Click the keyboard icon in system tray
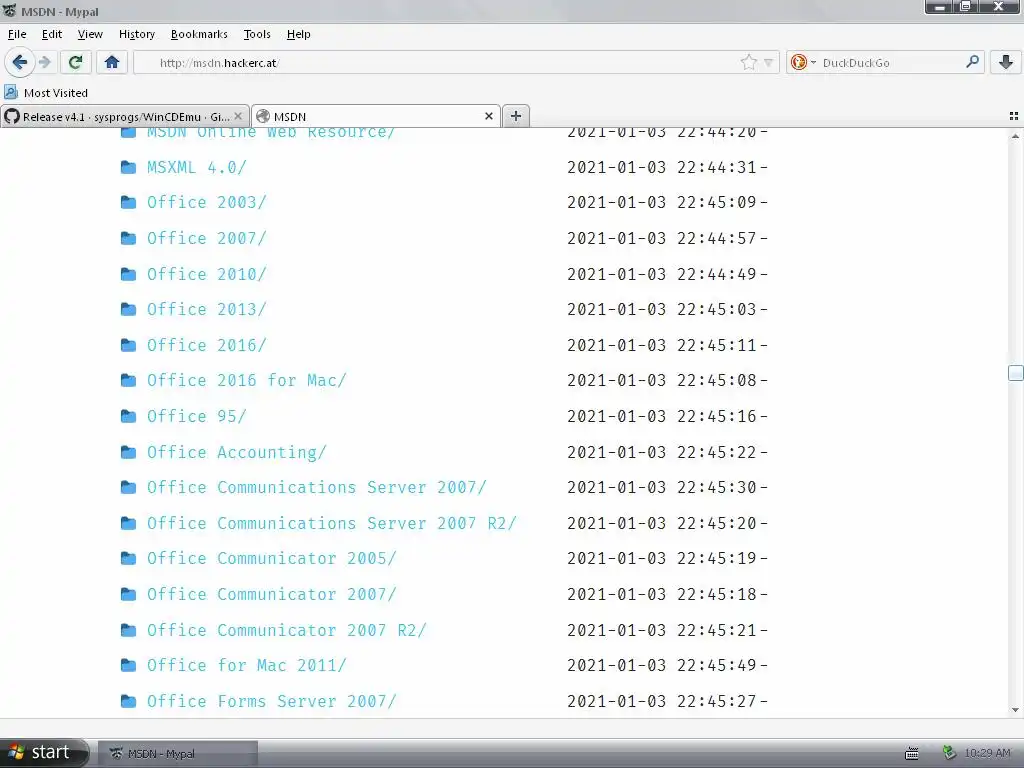The width and height of the screenshot is (1024, 768). (912, 754)
